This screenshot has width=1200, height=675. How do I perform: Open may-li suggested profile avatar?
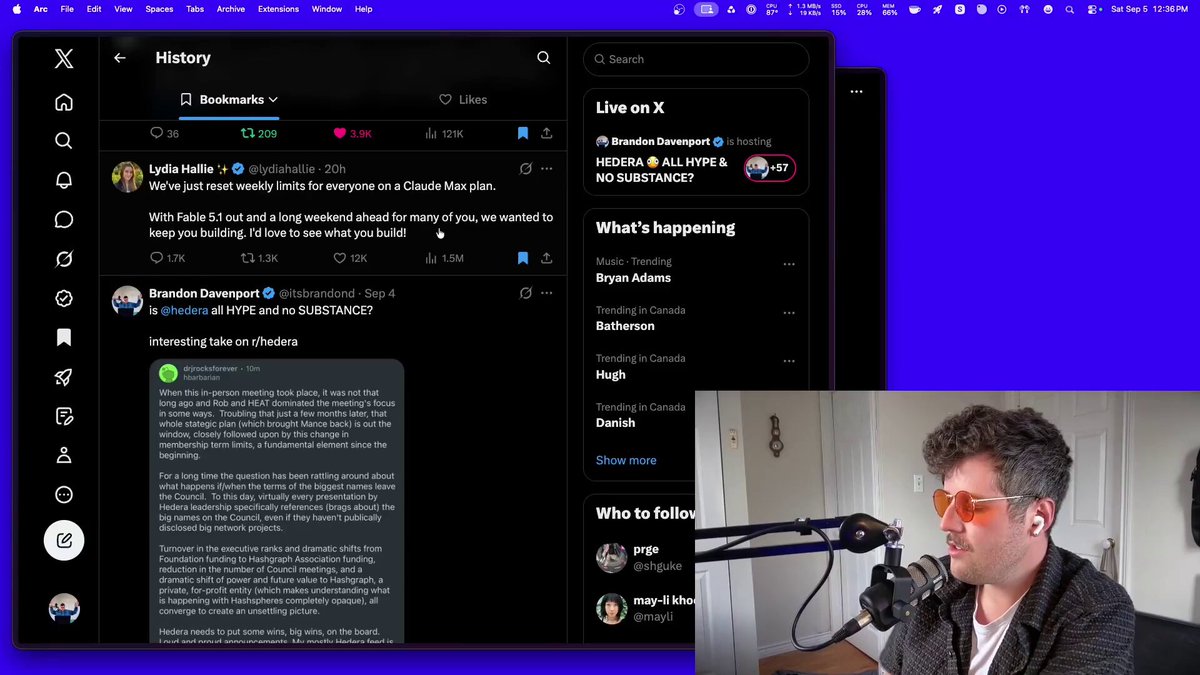(x=611, y=608)
